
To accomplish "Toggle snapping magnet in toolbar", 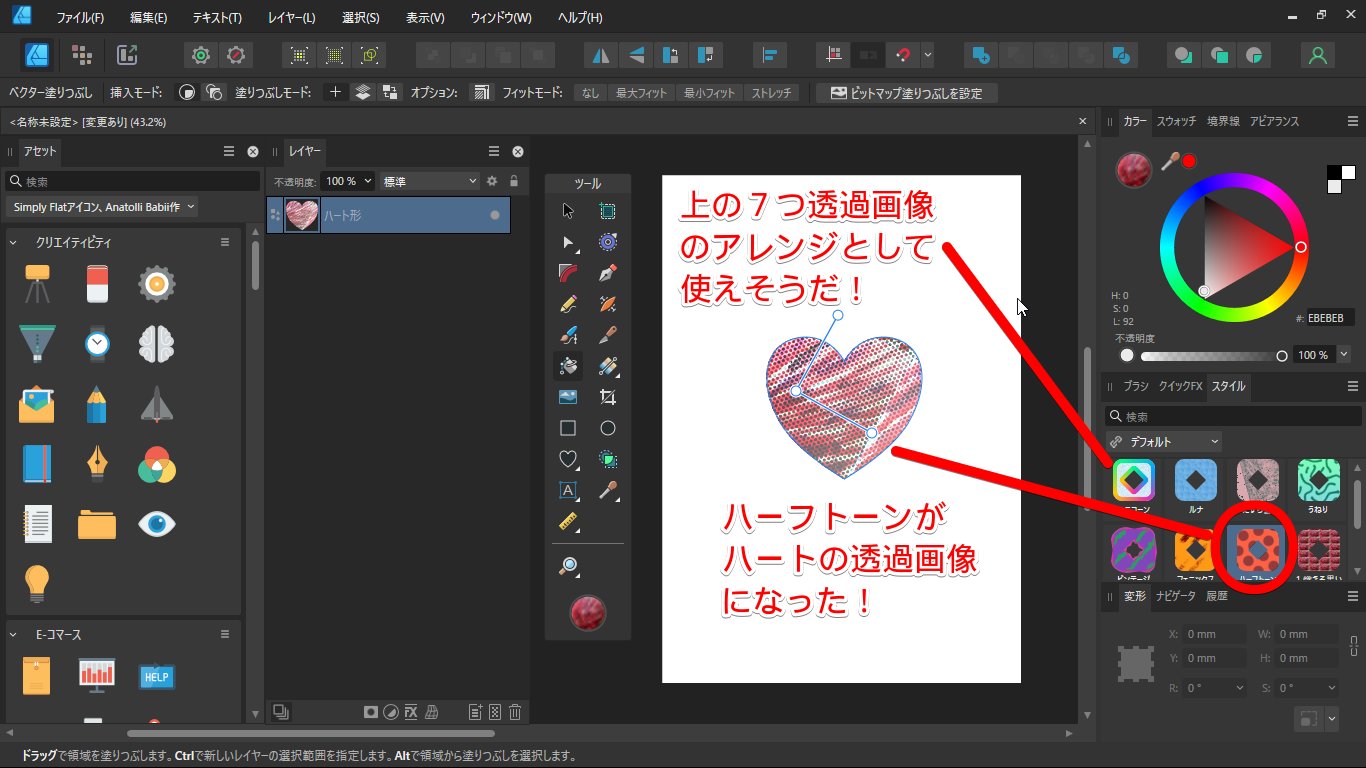I will (x=904, y=55).
